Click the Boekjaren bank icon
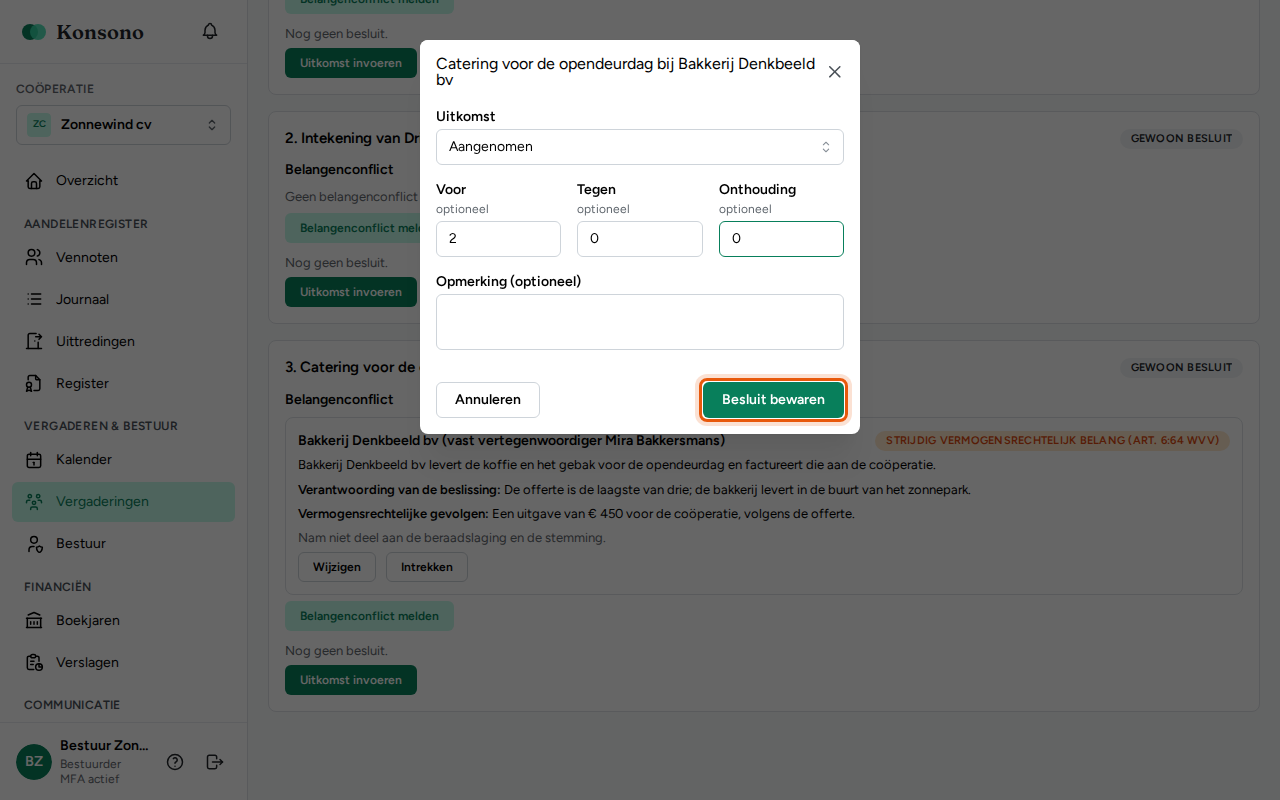 click(34, 621)
